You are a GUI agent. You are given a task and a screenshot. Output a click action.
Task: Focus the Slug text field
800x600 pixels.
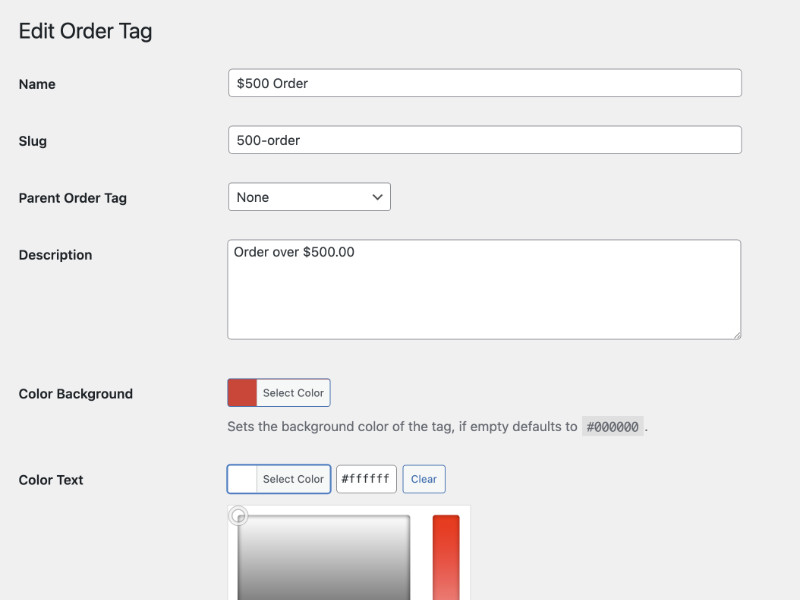pos(485,140)
